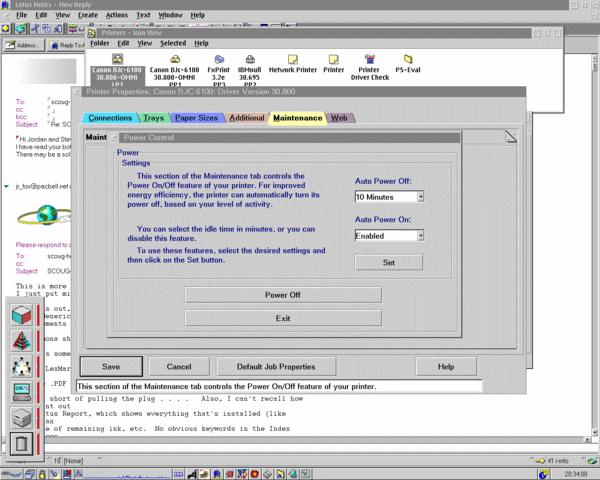600x480 pixels.
Task: Click the shredder trash icon in the launcher bar
Action: point(21,444)
